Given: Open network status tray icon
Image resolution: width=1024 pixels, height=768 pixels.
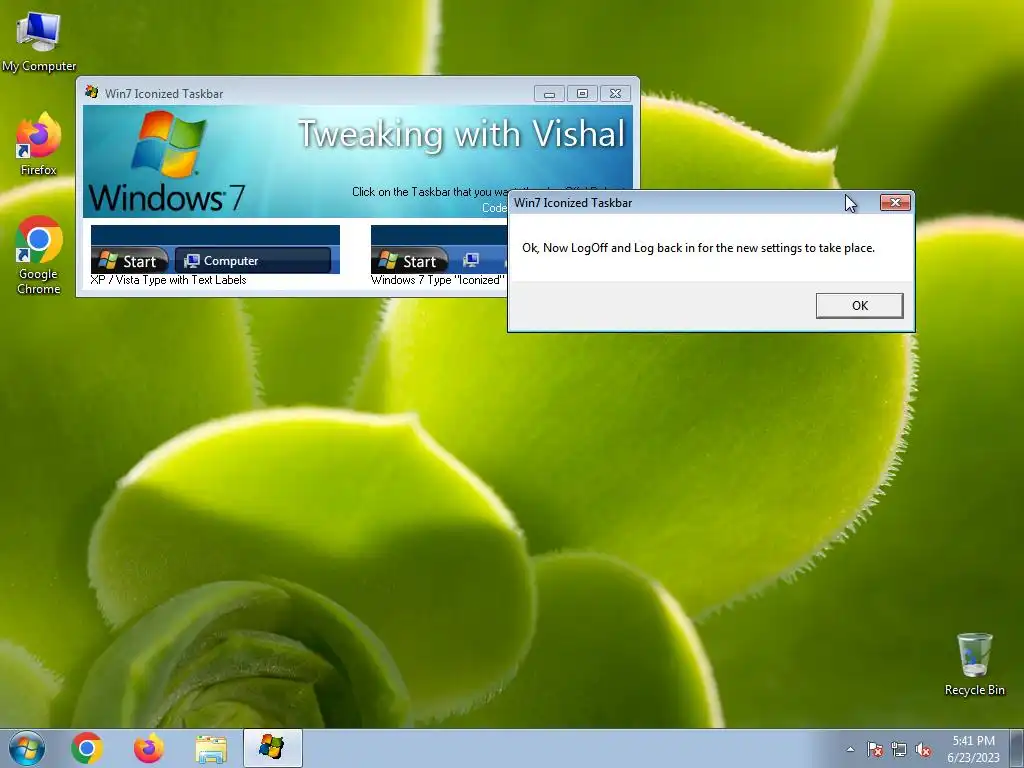Looking at the screenshot, I should tap(899, 750).
